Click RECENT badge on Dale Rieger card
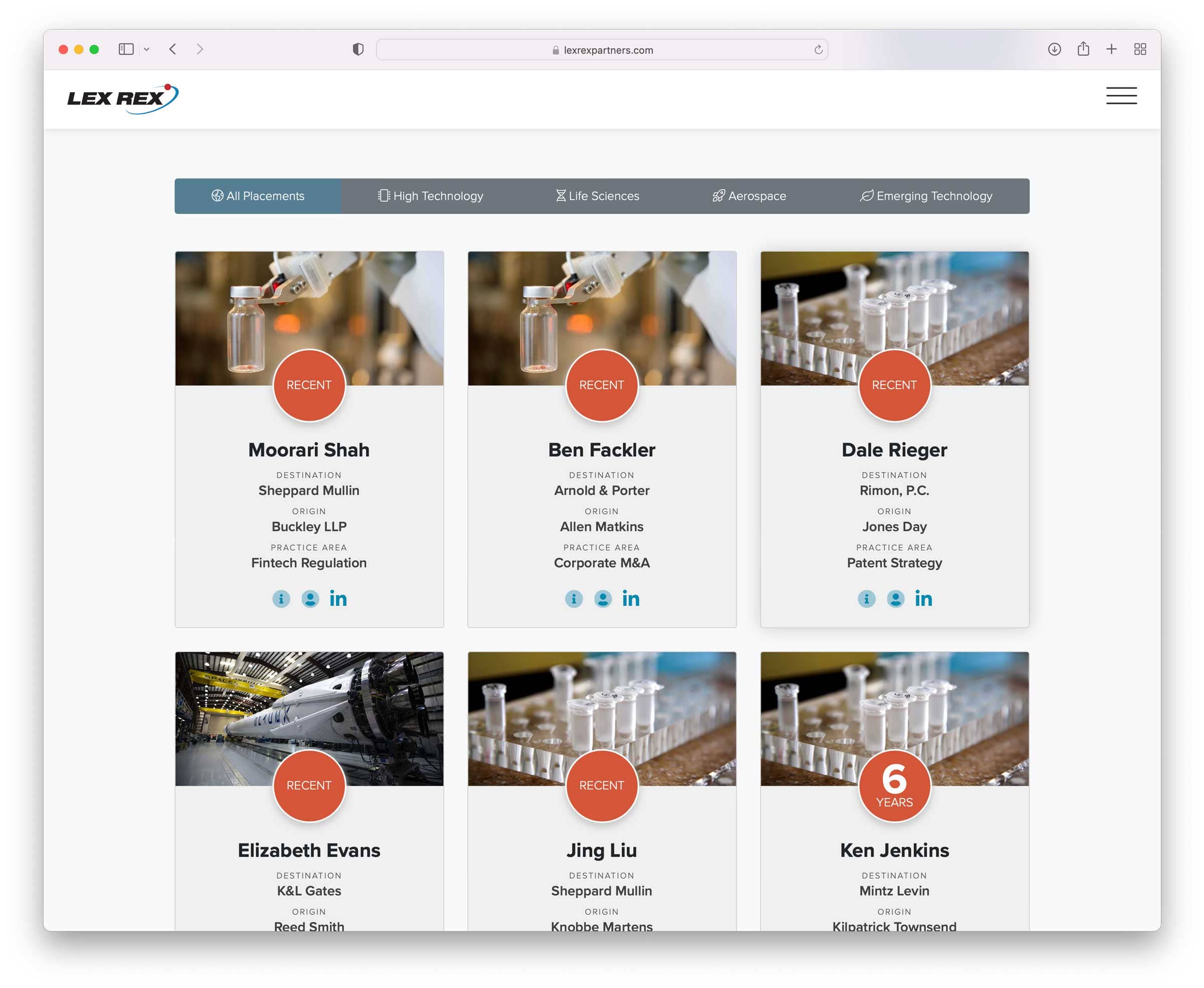The image size is (1204, 988). point(894,385)
